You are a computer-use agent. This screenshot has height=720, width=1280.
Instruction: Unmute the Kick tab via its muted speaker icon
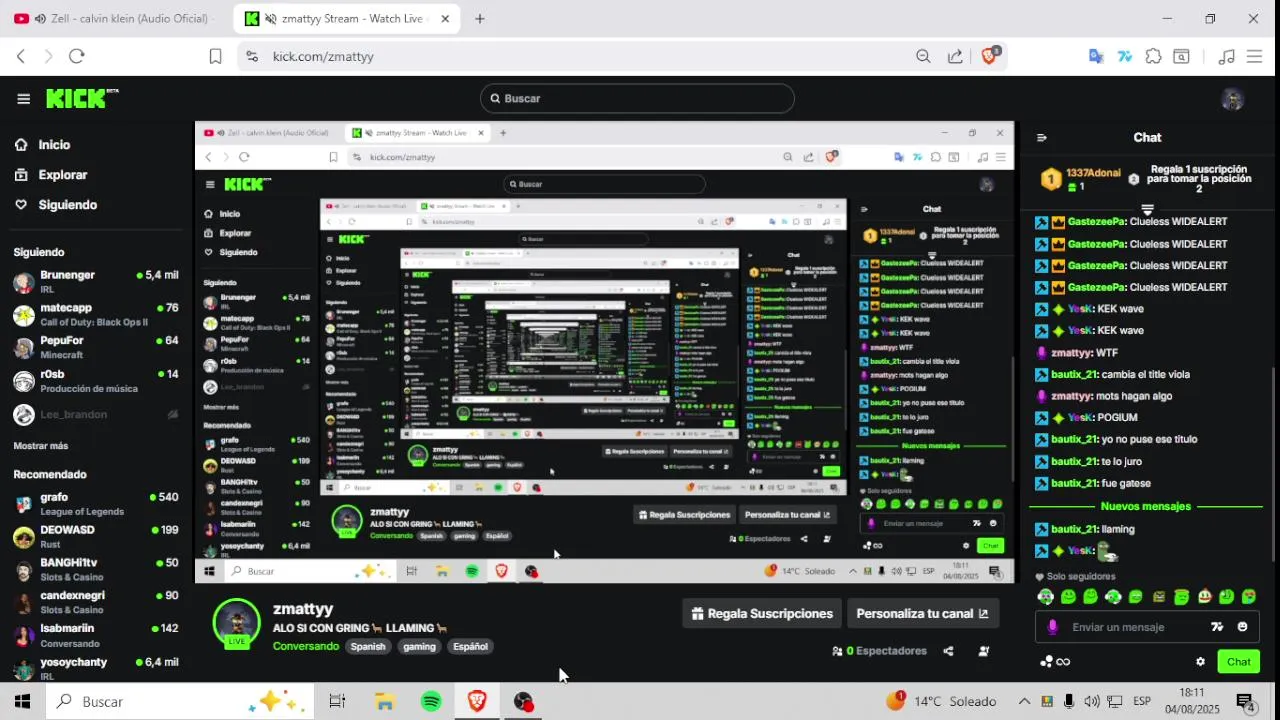[269, 18]
